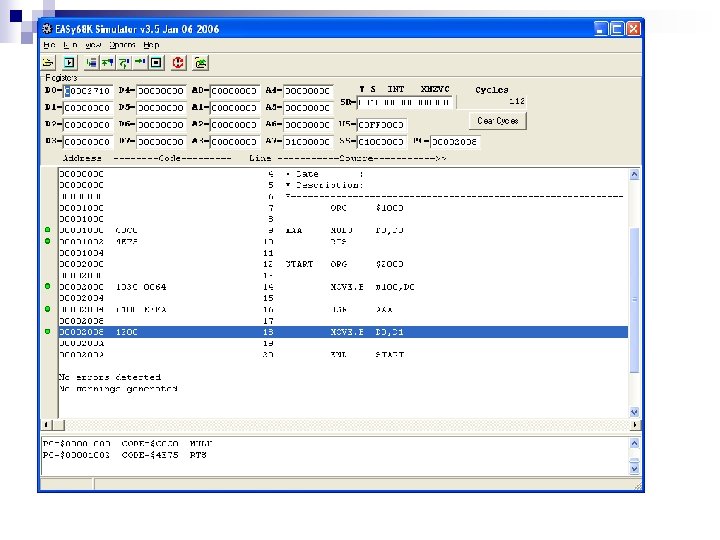This screenshot has width=720, height=540.
Task: Click the Clear Cycles button
Action: 497,121
